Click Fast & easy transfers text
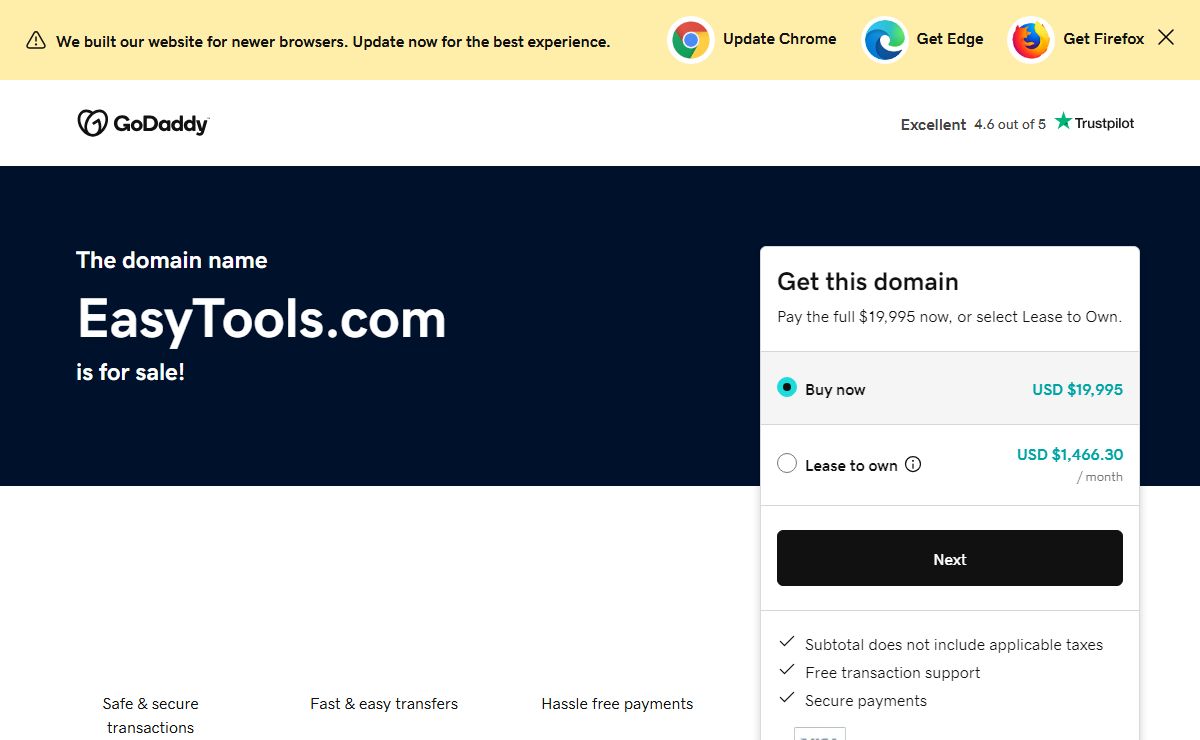1200x740 pixels. click(x=384, y=704)
